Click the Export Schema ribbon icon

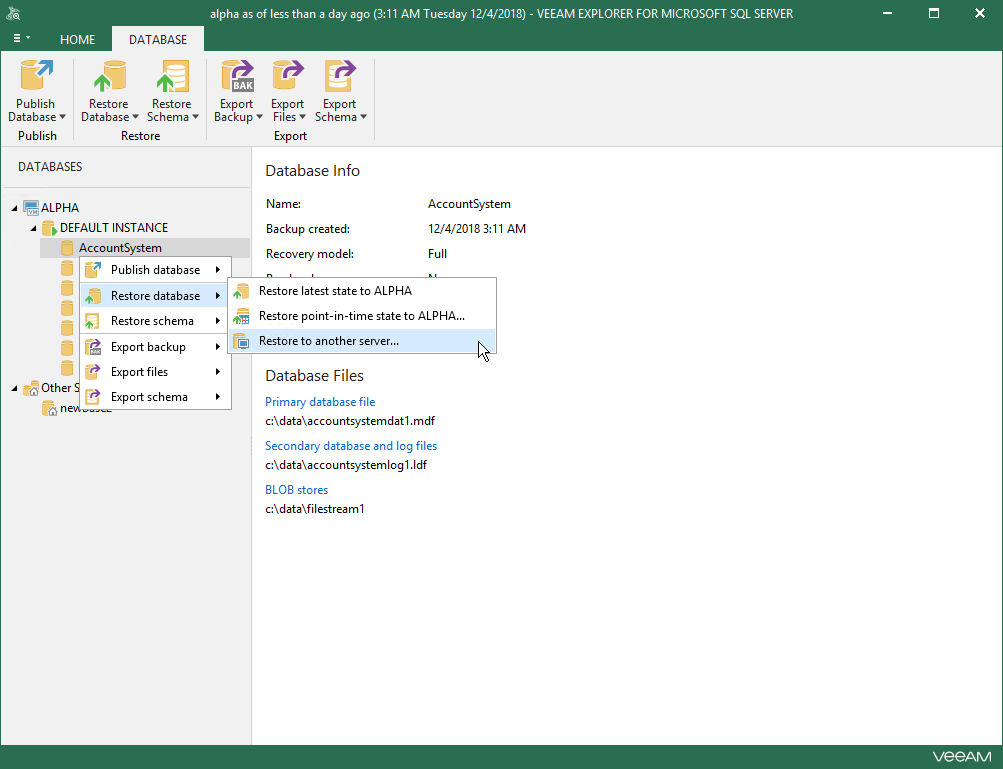pyautogui.click(x=340, y=75)
